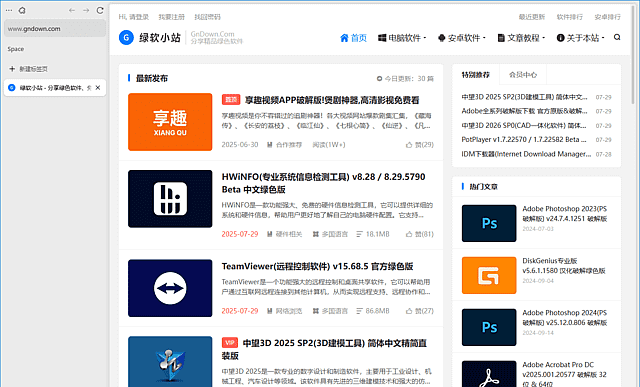Go forward with the forward arrow
The image size is (640, 387).
(x=86, y=10)
